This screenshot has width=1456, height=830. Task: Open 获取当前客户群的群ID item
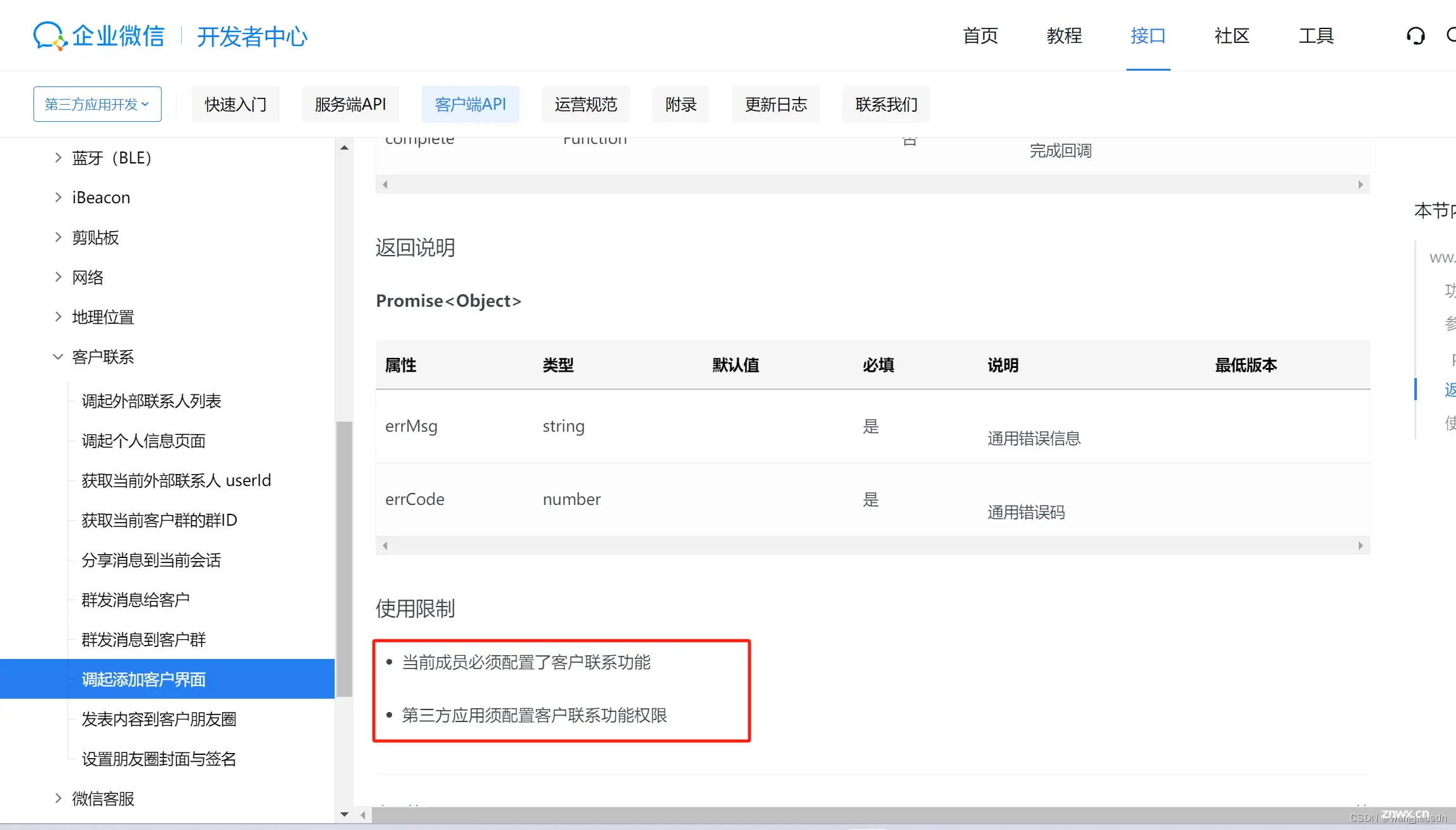tap(159, 520)
